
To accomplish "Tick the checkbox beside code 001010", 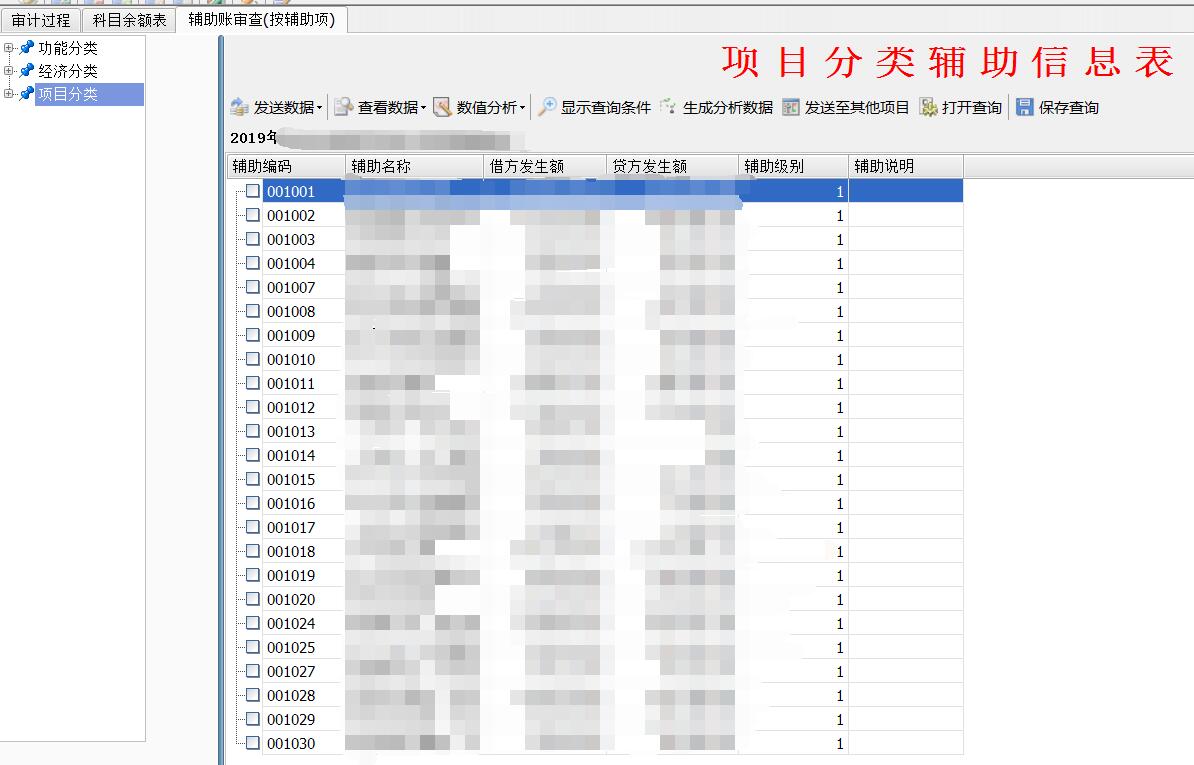I will point(253,359).
